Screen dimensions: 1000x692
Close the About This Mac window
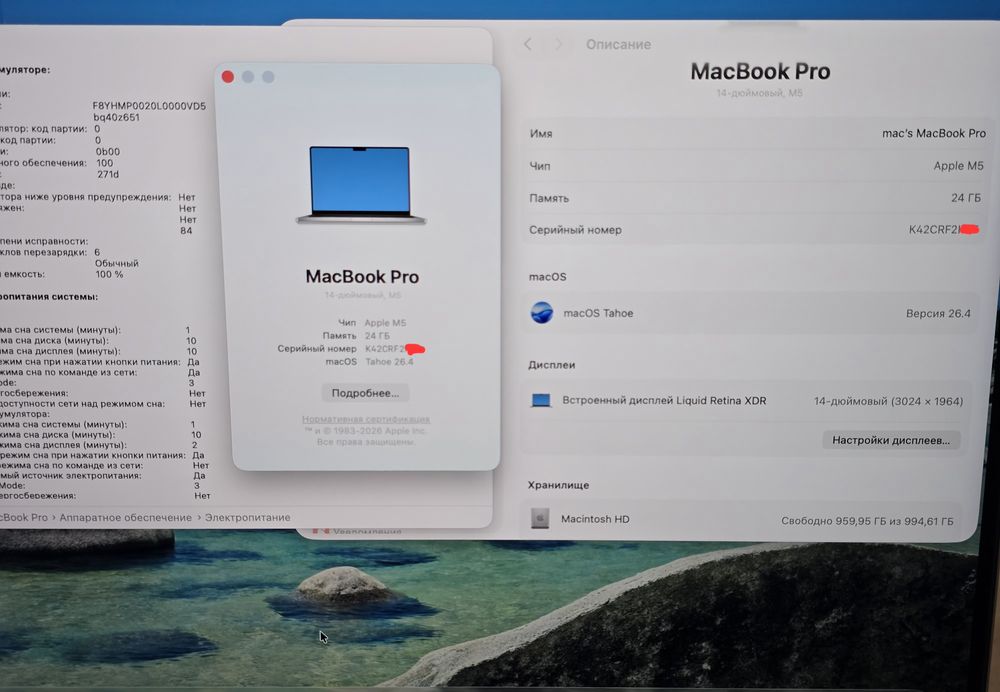point(228,77)
